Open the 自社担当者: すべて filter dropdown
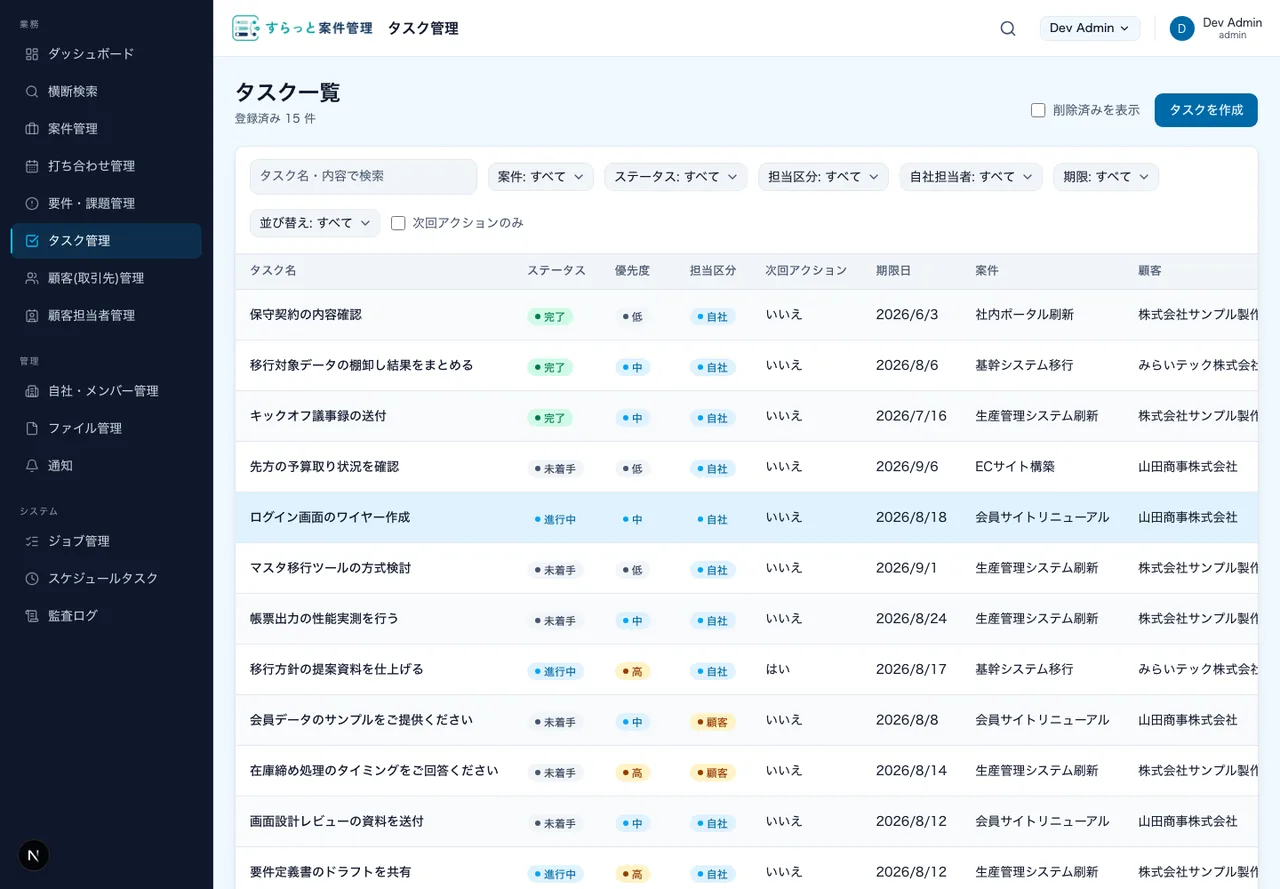This screenshot has width=1280, height=889. coord(971,177)
